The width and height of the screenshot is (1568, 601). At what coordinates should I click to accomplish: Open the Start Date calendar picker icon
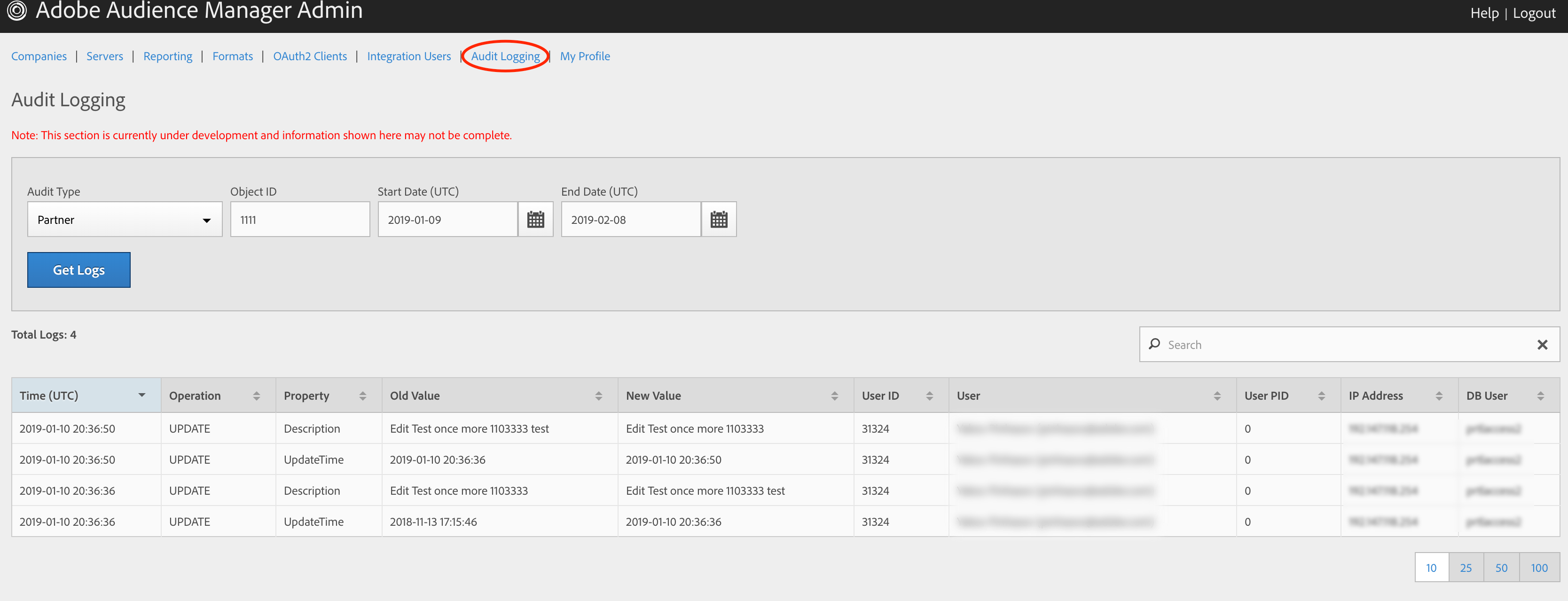pyautogui.click(x=535, y=219)
